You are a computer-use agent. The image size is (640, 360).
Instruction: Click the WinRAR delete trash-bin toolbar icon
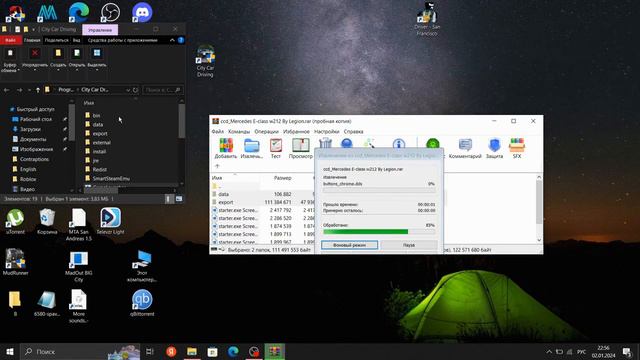[x=325, y=143]
